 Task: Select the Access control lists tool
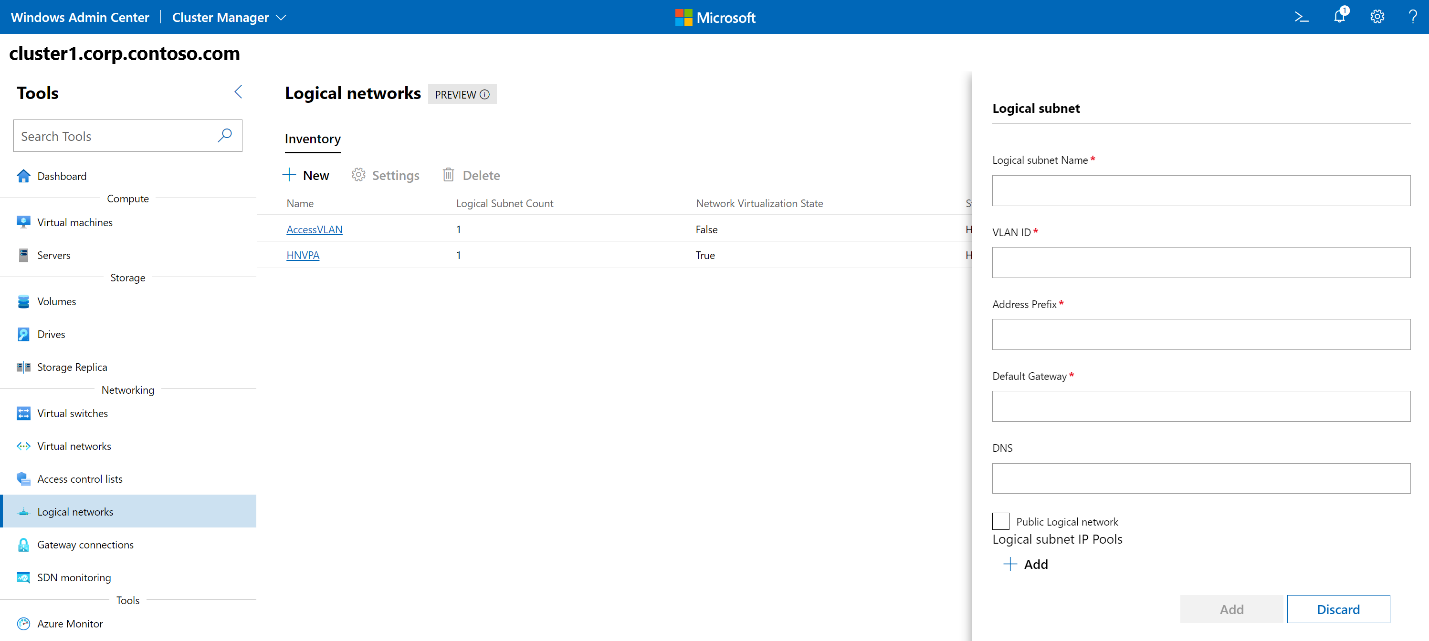click(79, 478)
